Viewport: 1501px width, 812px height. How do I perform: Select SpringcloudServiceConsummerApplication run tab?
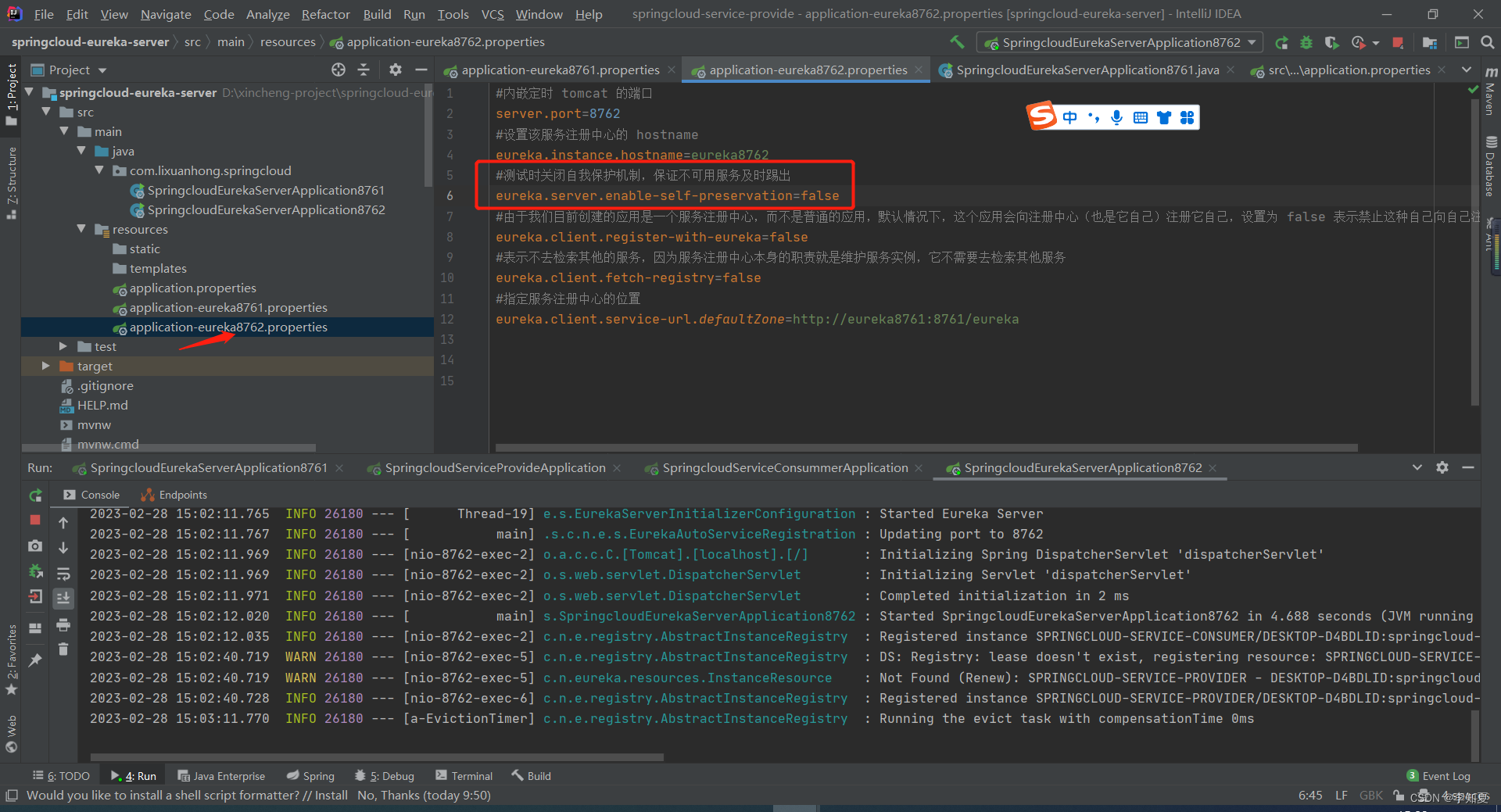point(785,467)
